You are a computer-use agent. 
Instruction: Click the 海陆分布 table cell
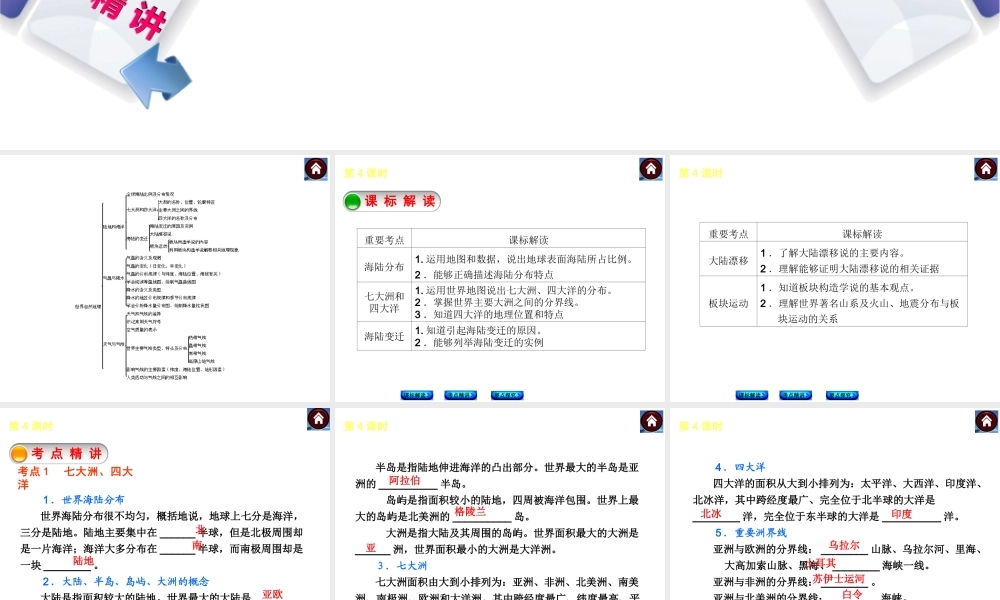(384, 267)
